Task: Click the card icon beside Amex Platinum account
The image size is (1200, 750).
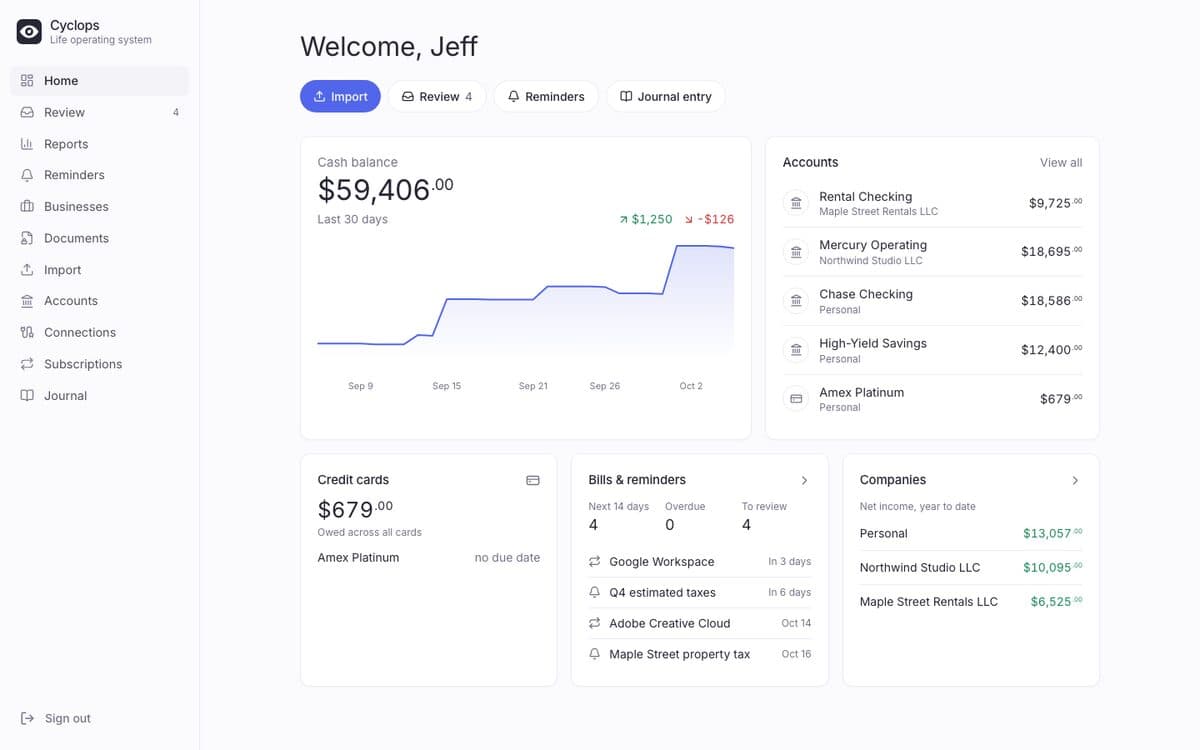Action: pos(796,399)
